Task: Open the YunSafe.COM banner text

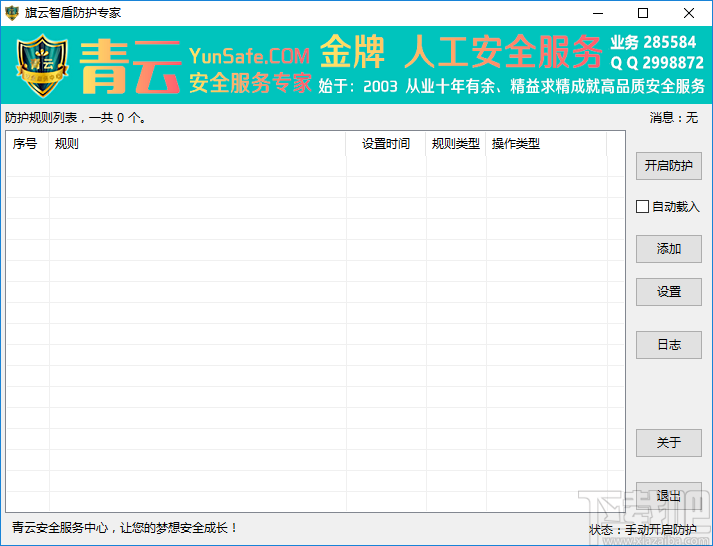Action: pyautogui.click(x=249, y=56)
